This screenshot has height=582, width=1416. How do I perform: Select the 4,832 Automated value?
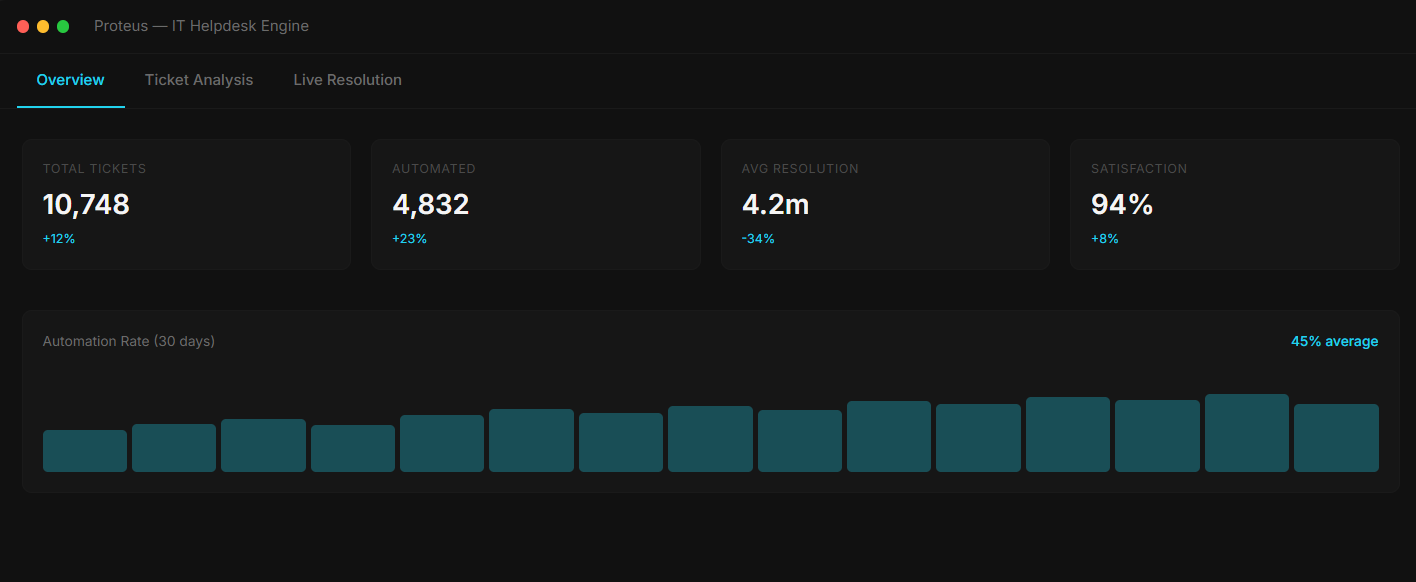[x=430, y=205]
